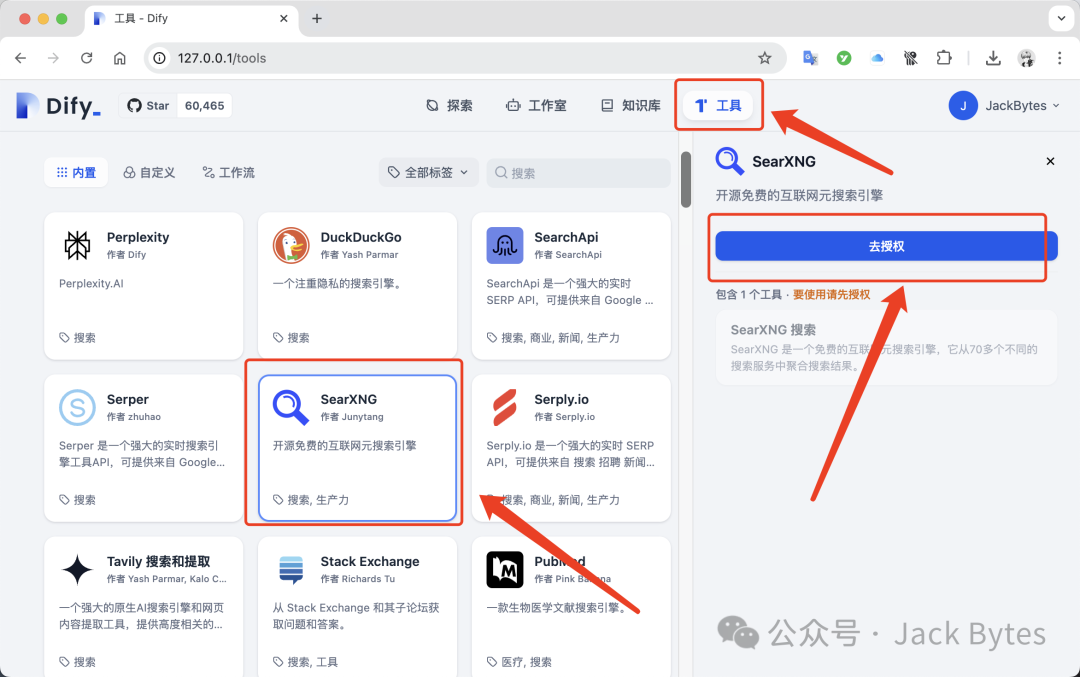Click the SearchApi octopus icon
The image size is (1080, 677).
tap(505, 245)
